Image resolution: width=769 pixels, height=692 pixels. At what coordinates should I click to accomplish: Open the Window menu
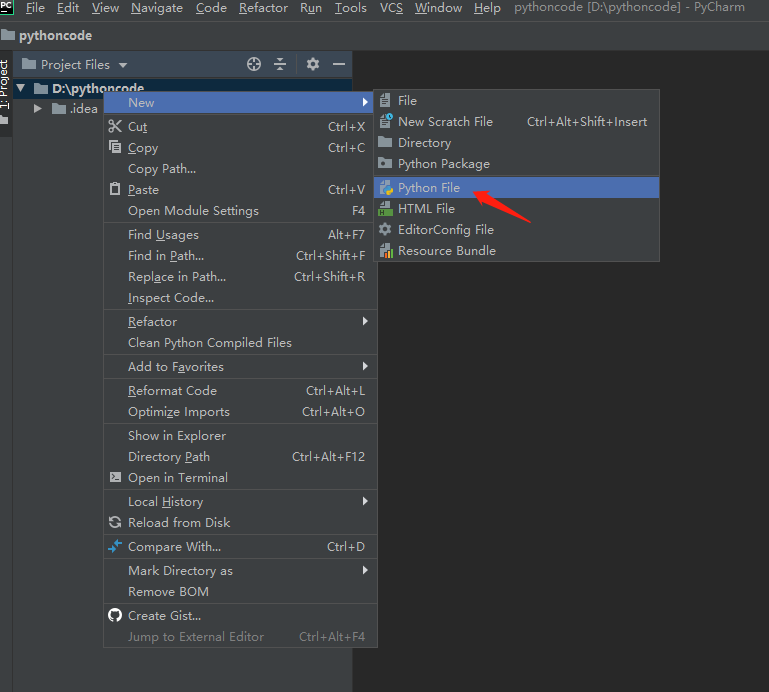tap(438, 8)
